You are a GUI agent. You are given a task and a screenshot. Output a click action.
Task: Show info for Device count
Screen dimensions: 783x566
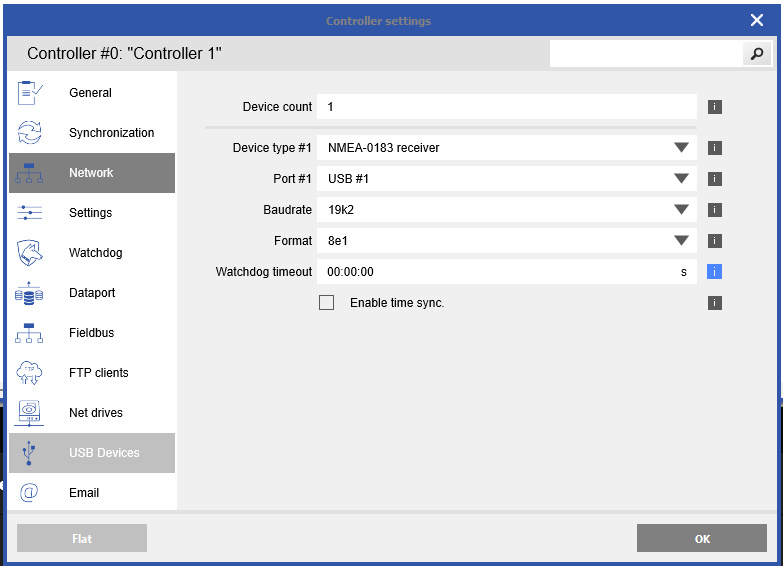pyautogui.click(x=714, y=107)
